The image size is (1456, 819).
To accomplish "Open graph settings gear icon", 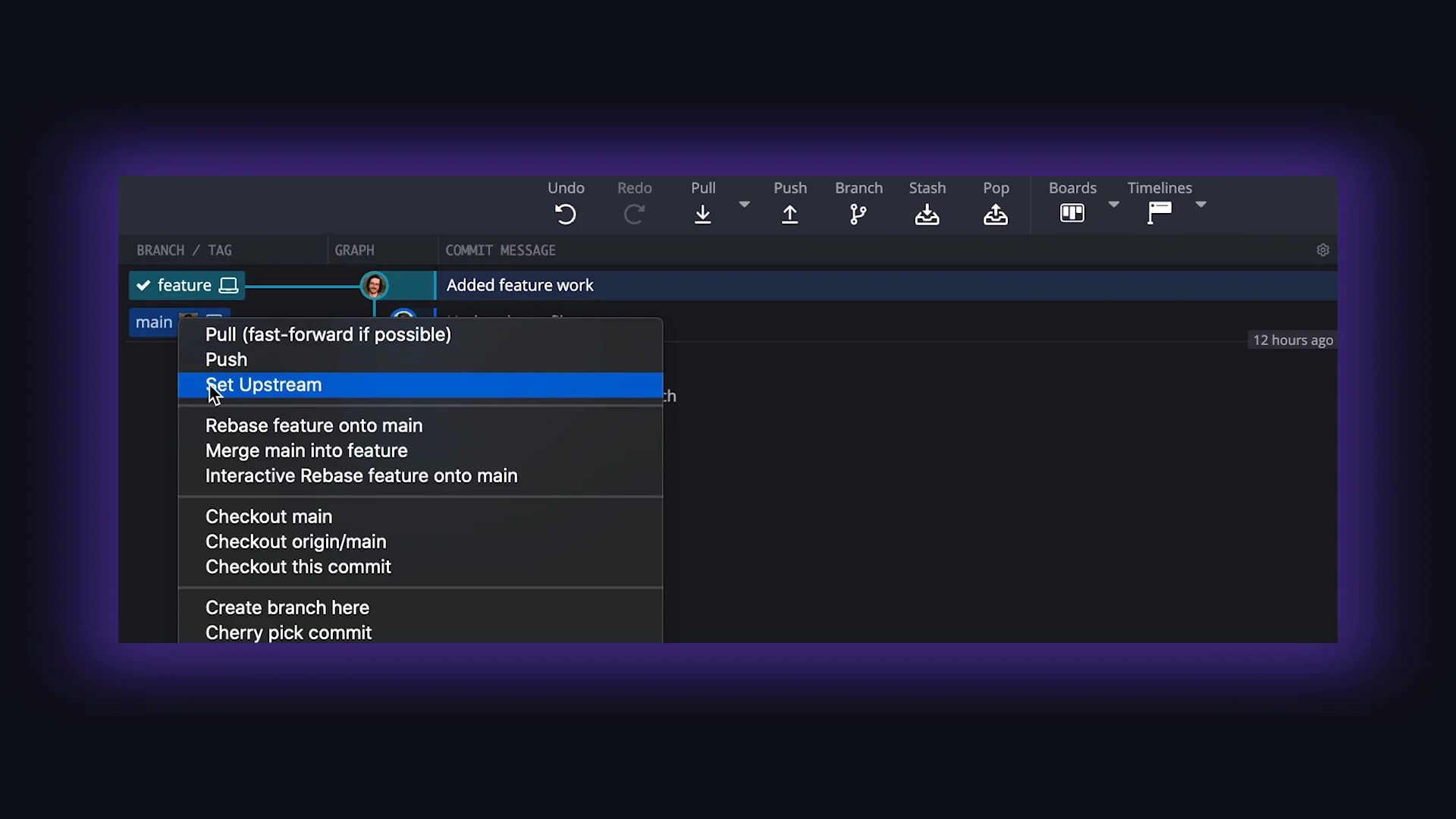I will click(1323, 250).
